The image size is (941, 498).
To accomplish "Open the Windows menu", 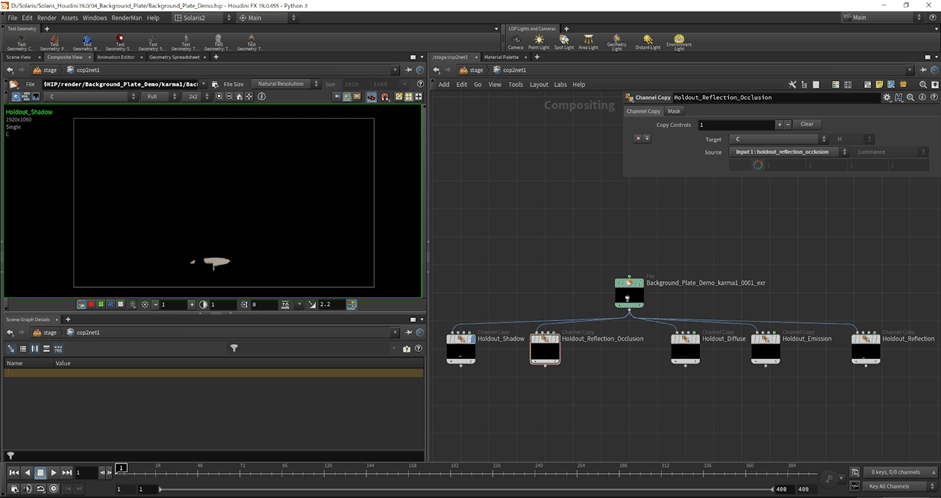I will [x=94, y=18].
